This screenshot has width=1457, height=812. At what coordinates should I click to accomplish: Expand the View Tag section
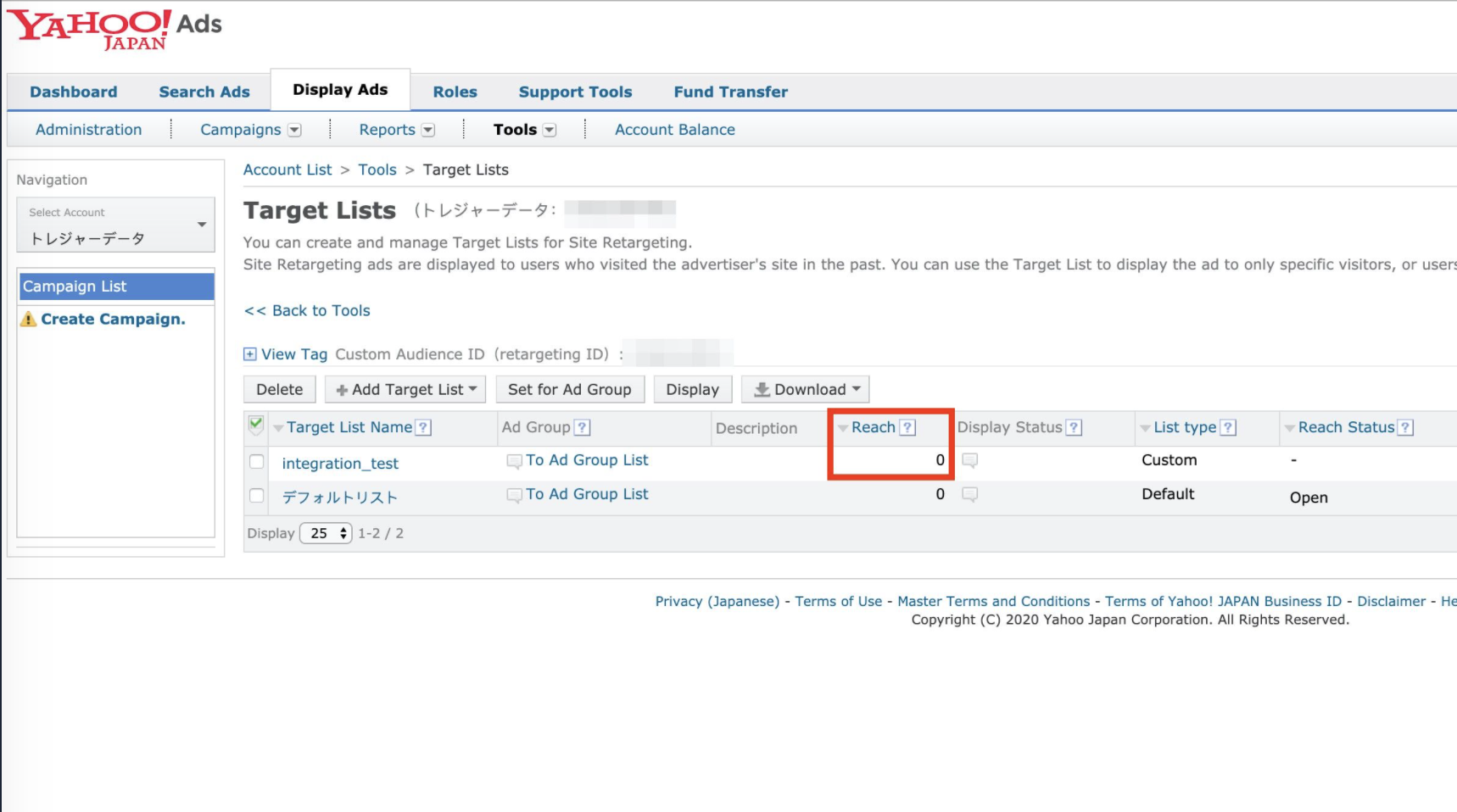(250, 354)
